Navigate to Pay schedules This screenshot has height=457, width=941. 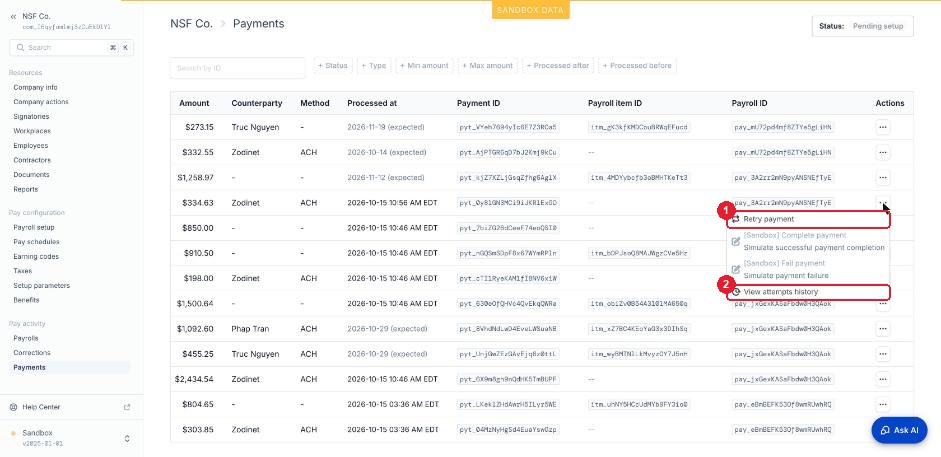pos(36,242)
